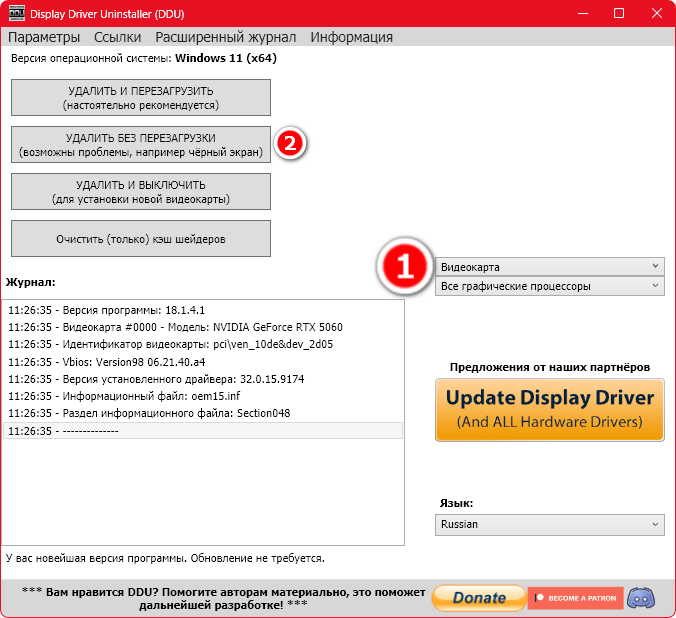The height and width of the screenshot is (618, 676).
Task: Open the Расширенный журнал menu
Action: tap(225, 37)
